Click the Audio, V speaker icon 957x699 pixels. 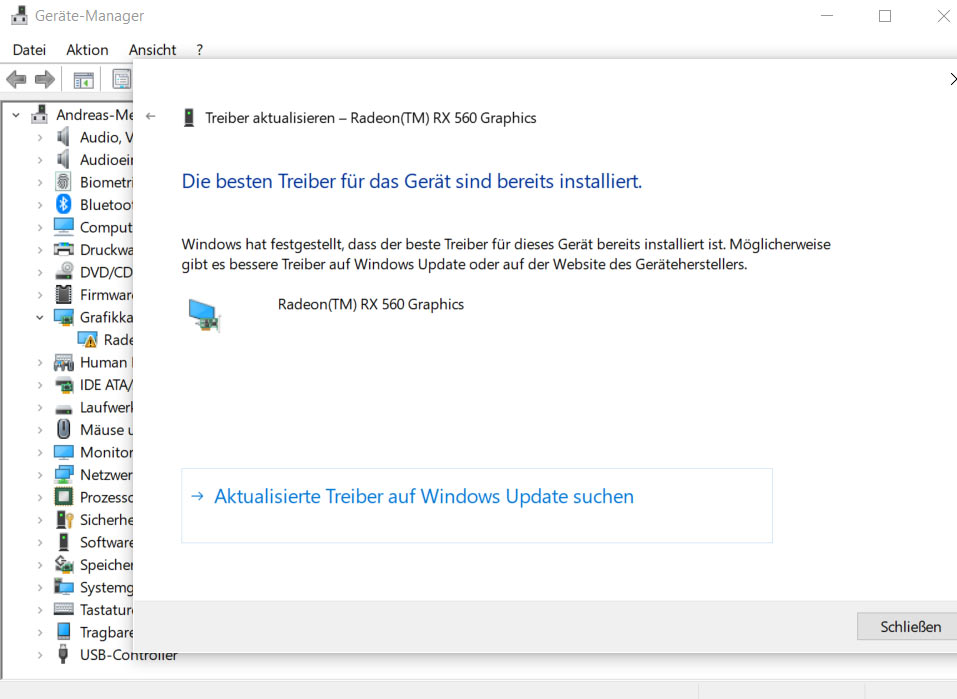(63, 137)
